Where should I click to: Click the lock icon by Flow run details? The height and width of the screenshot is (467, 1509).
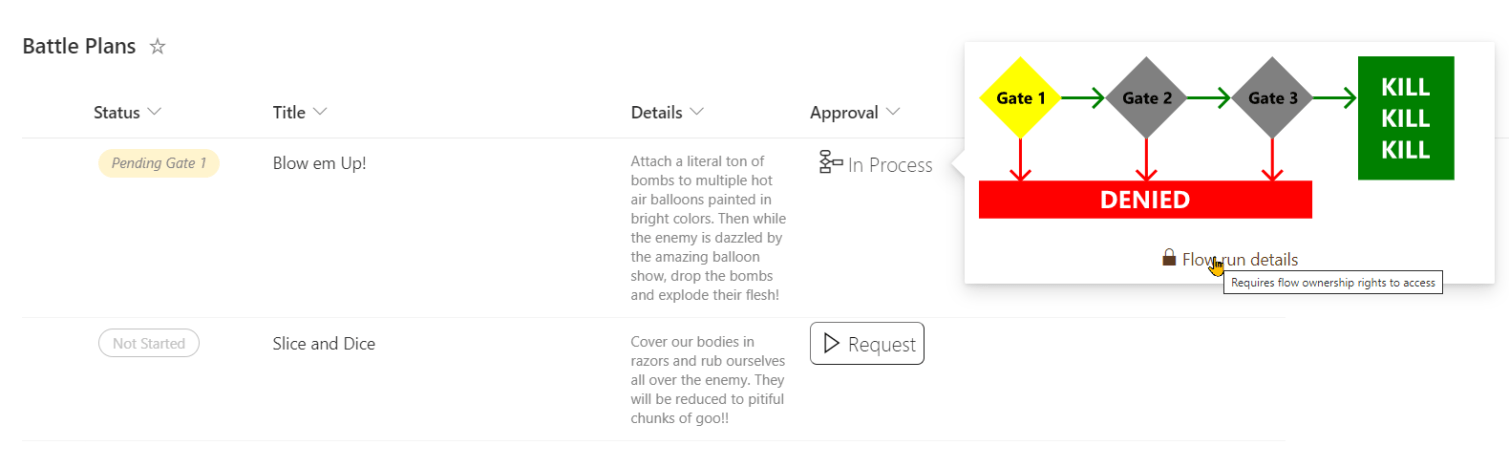(x=1168, y=258)
